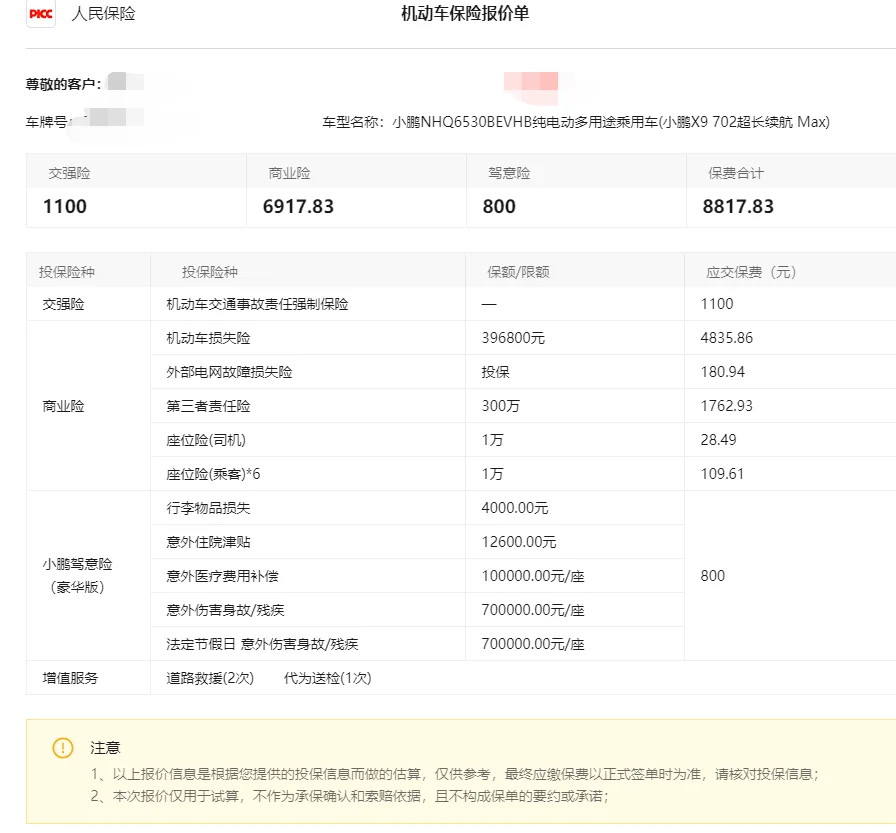
Task: Click the 意外医疗费用补偿 coverage name
Action: point(222,576)
